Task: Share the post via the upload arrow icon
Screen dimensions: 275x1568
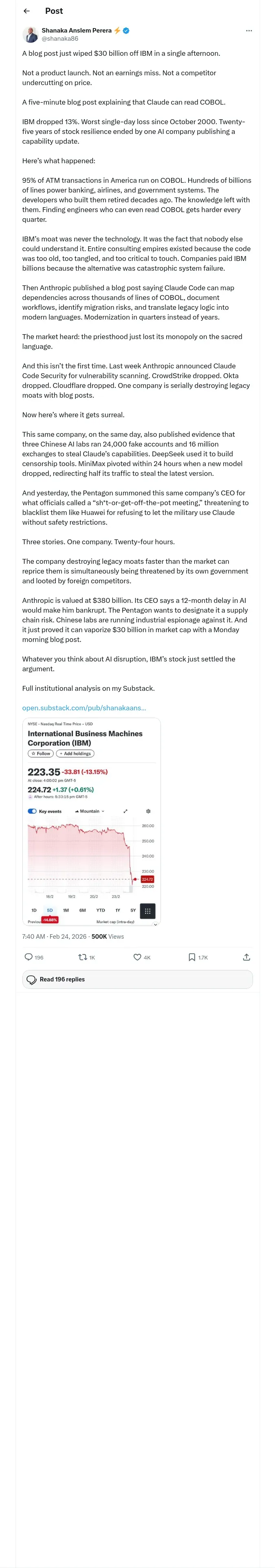Action: (246, 957)
